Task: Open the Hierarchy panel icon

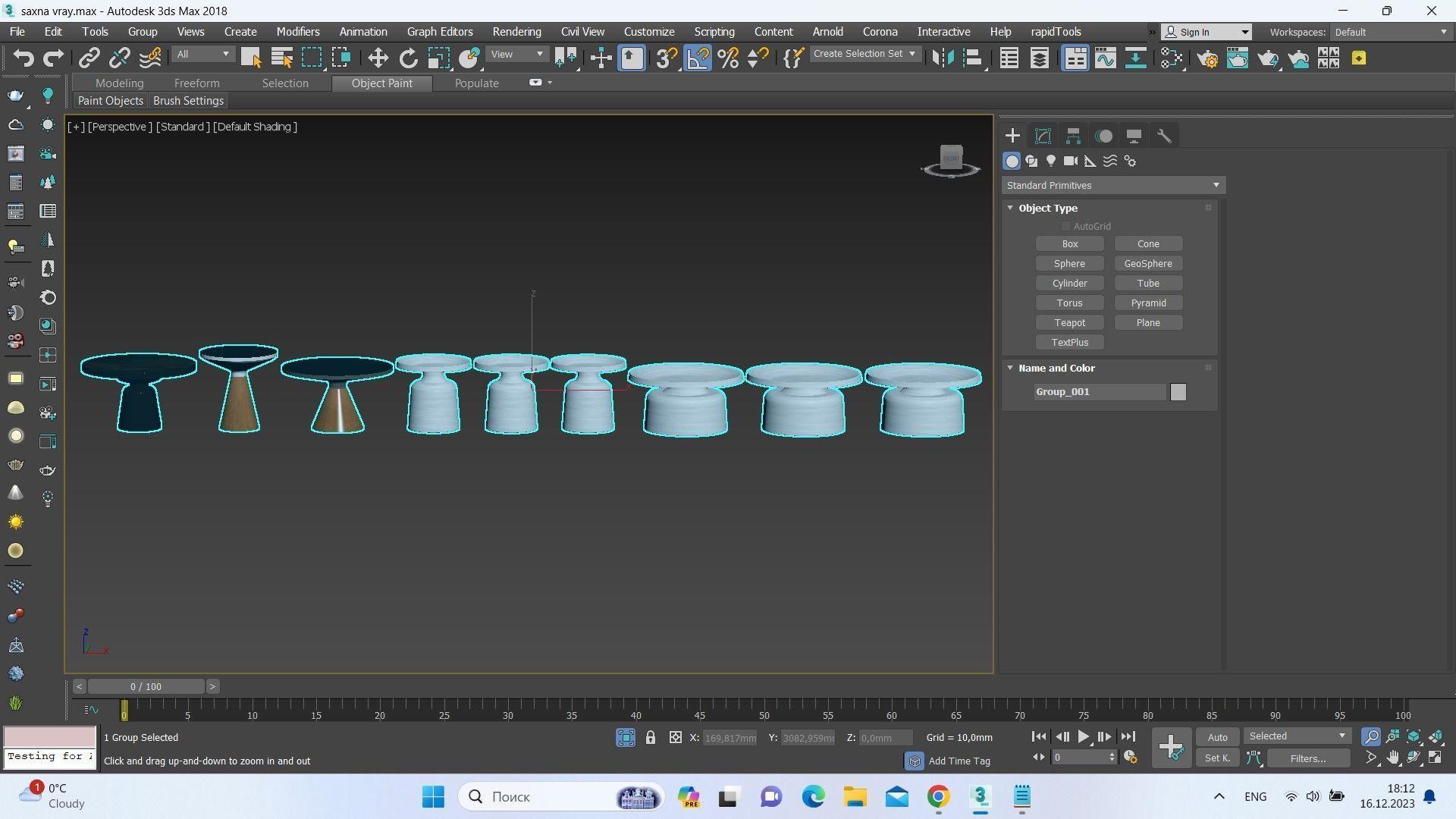Action: tap(1073, 136)
